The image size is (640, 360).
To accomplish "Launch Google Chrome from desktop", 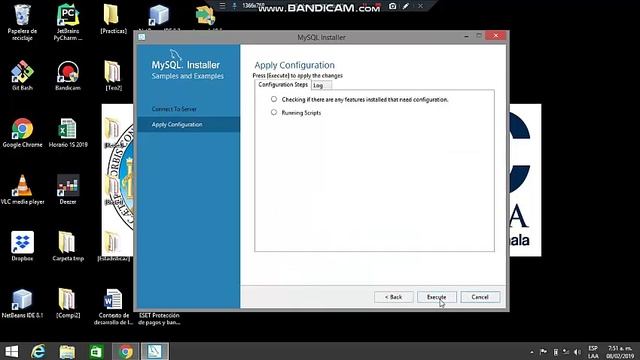I will coord(22,133).
